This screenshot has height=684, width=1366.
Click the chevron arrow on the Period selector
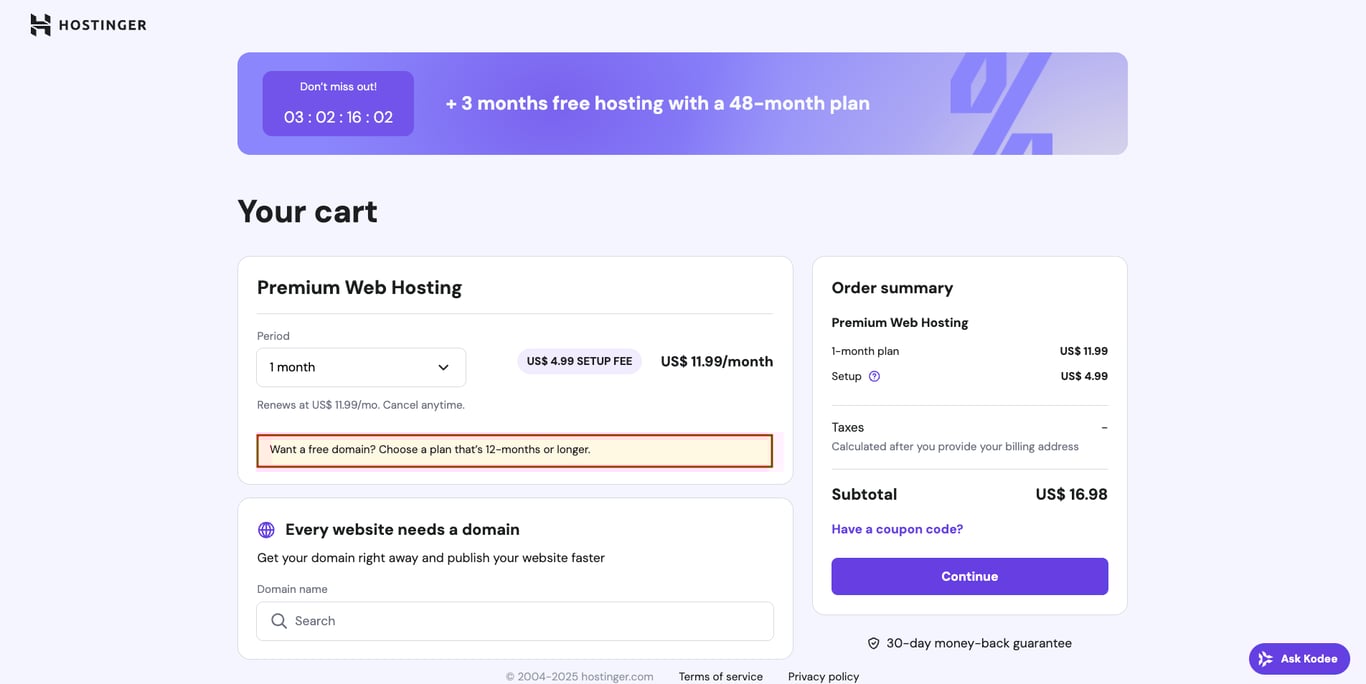[x=443, y=367]
